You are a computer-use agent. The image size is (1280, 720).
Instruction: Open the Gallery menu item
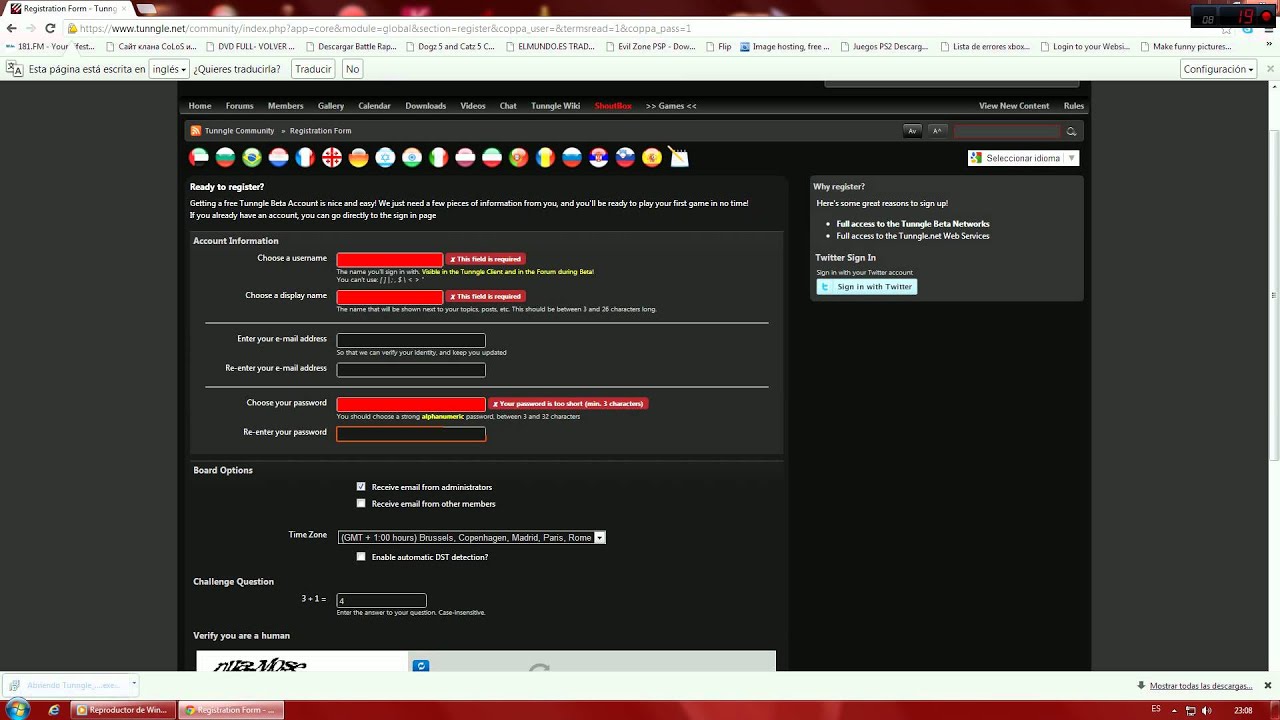click(331, 106)
